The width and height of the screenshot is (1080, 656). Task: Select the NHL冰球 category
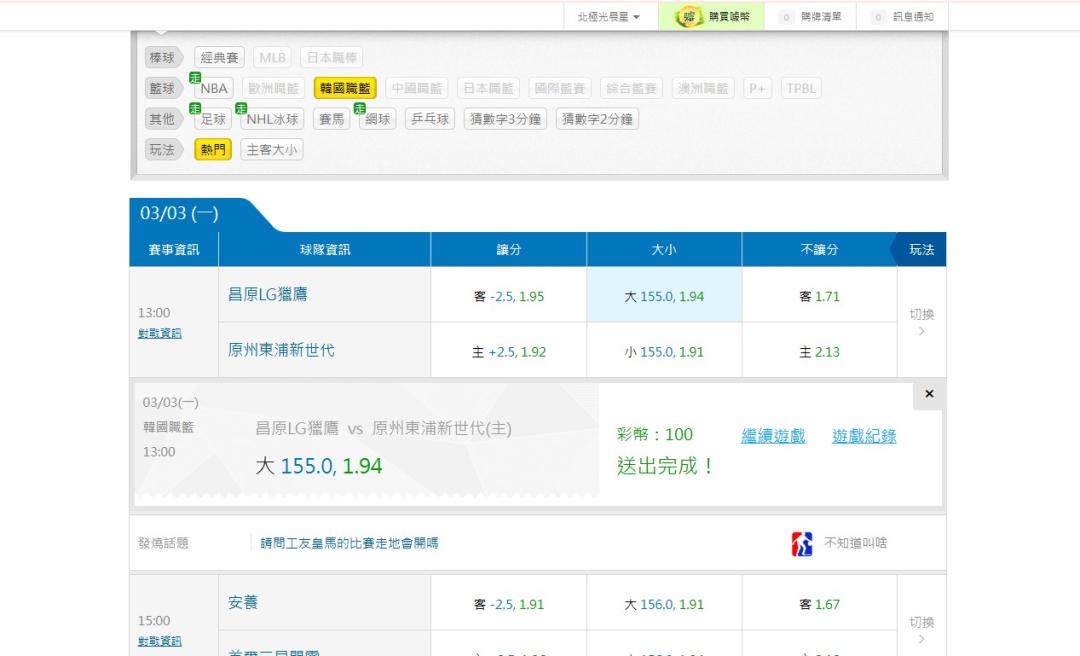click(x=273, y=119)
